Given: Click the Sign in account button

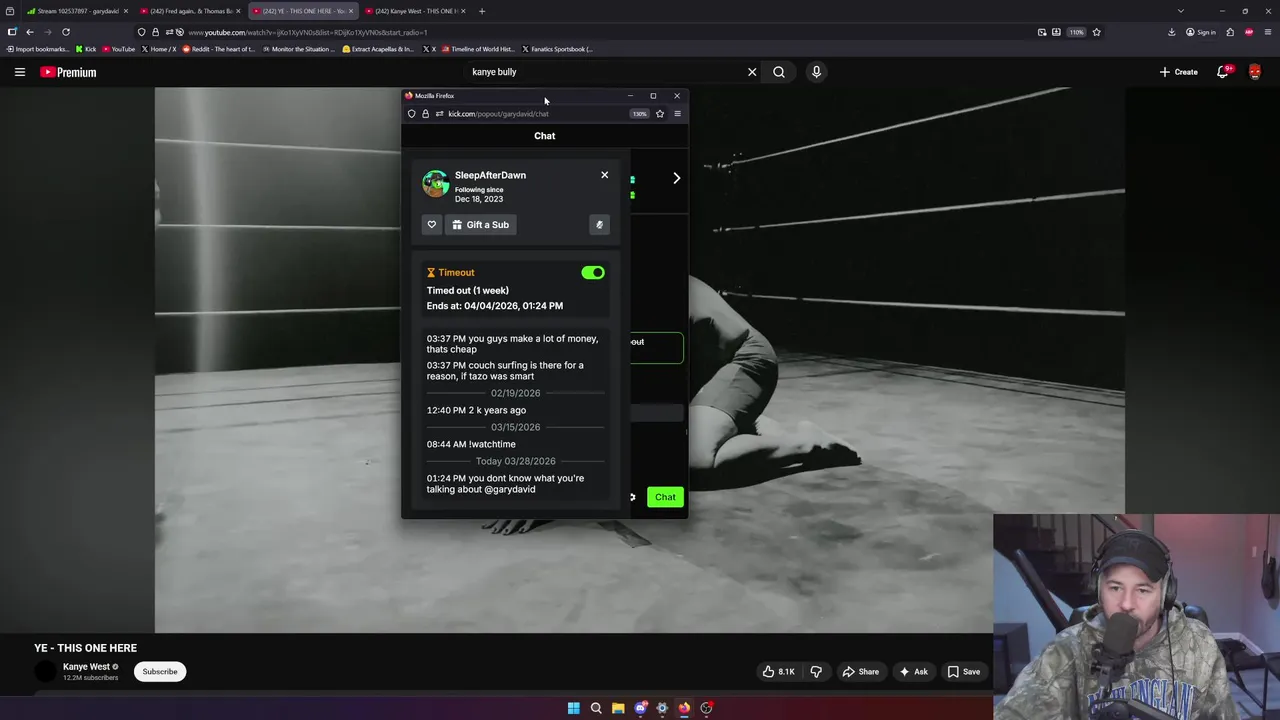Looking at the screenshot, I should 1201,32.
